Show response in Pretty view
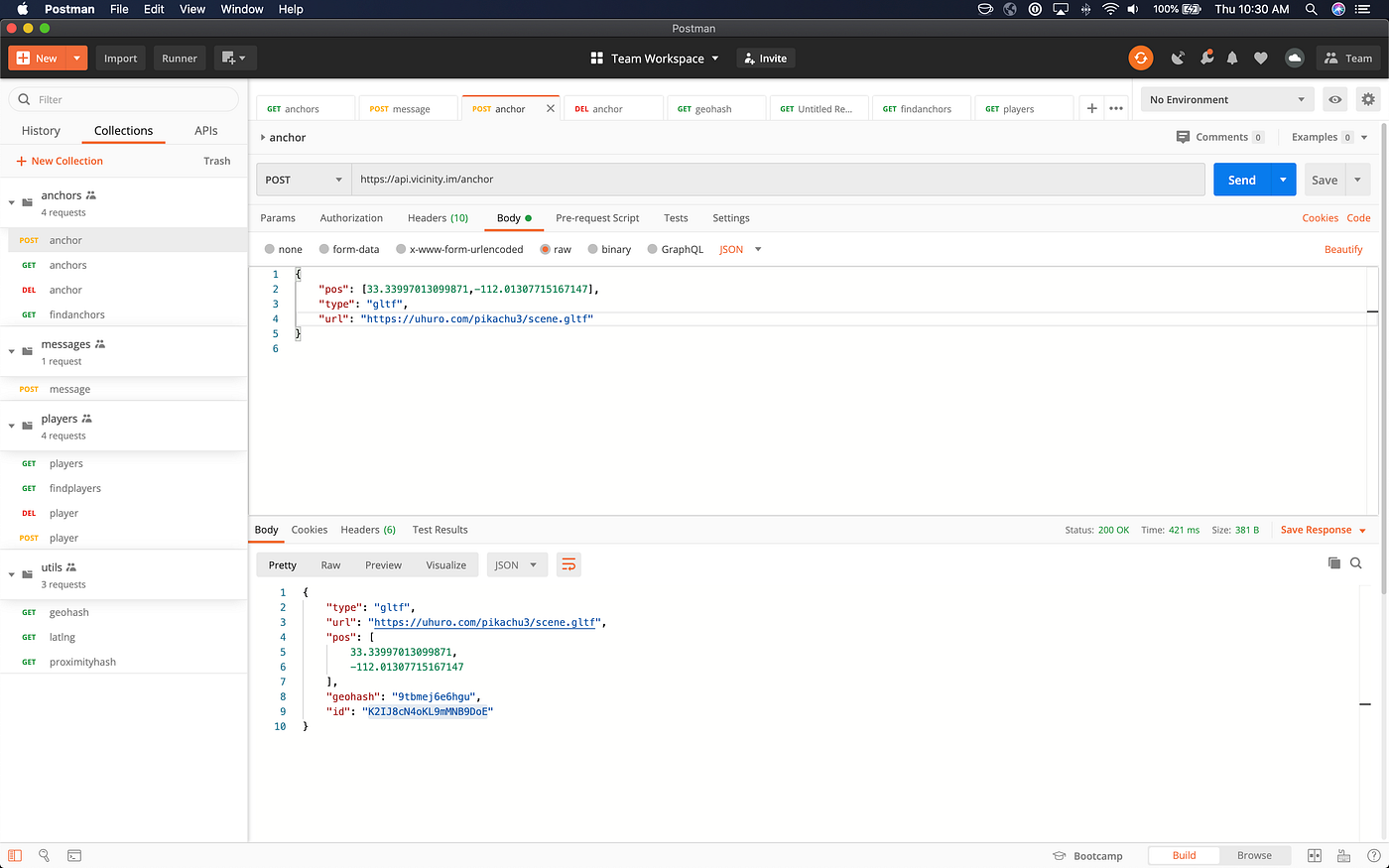The width and height of the screenshot is (1389, 868). 283,565
